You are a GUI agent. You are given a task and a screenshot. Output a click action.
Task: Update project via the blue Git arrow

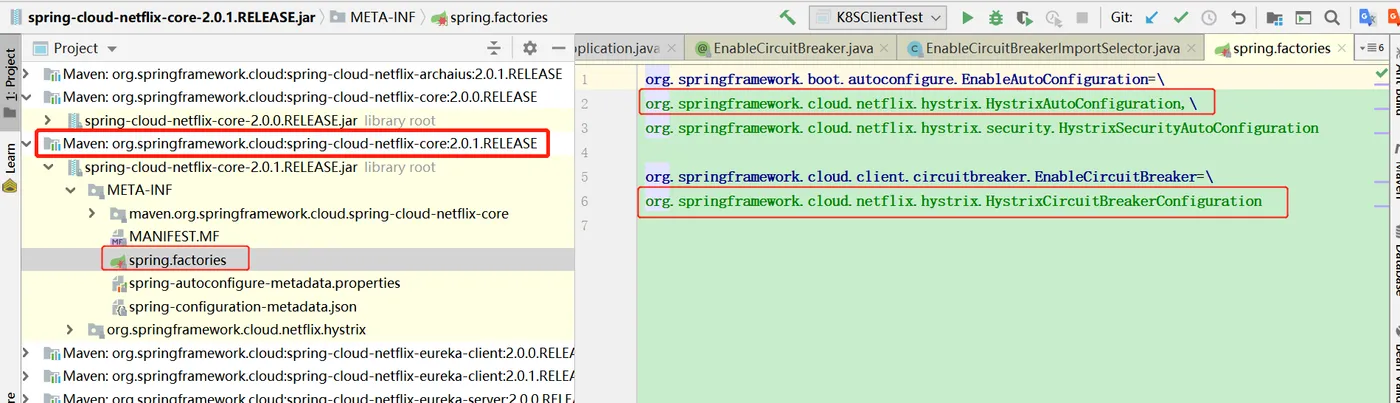pos(1152,17)
